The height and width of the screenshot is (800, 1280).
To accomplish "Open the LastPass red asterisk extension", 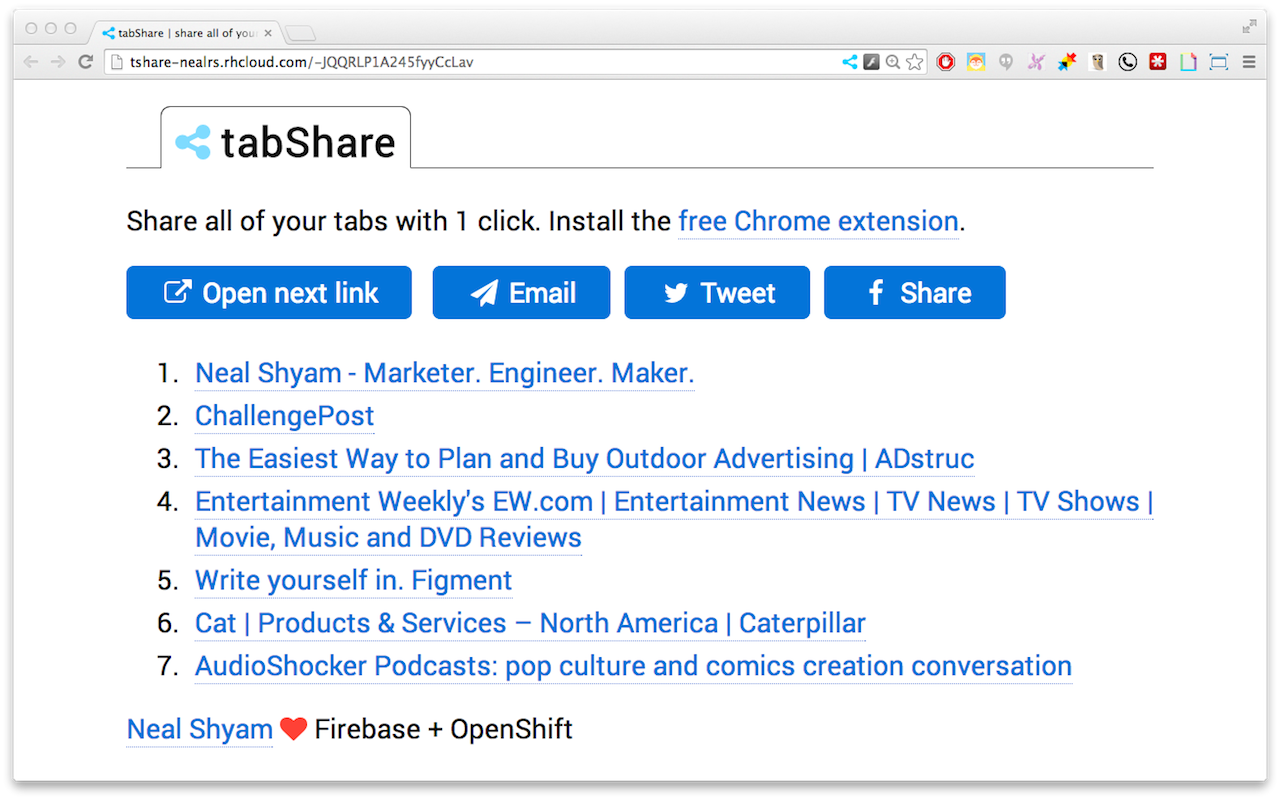I will tap(1158, 62).
